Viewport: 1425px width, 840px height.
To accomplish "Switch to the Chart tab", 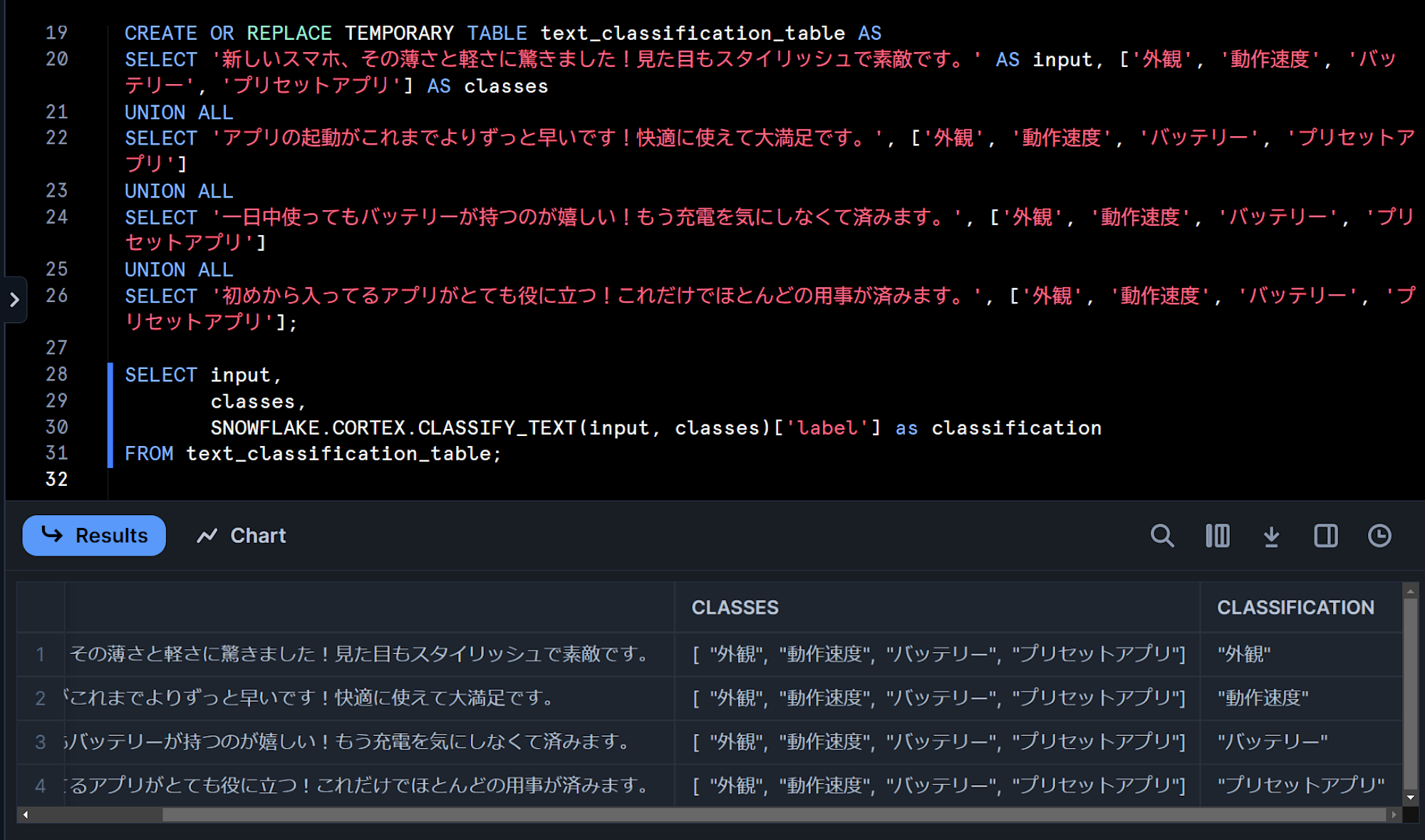I will pyautogui.click(x=241, y=536).
